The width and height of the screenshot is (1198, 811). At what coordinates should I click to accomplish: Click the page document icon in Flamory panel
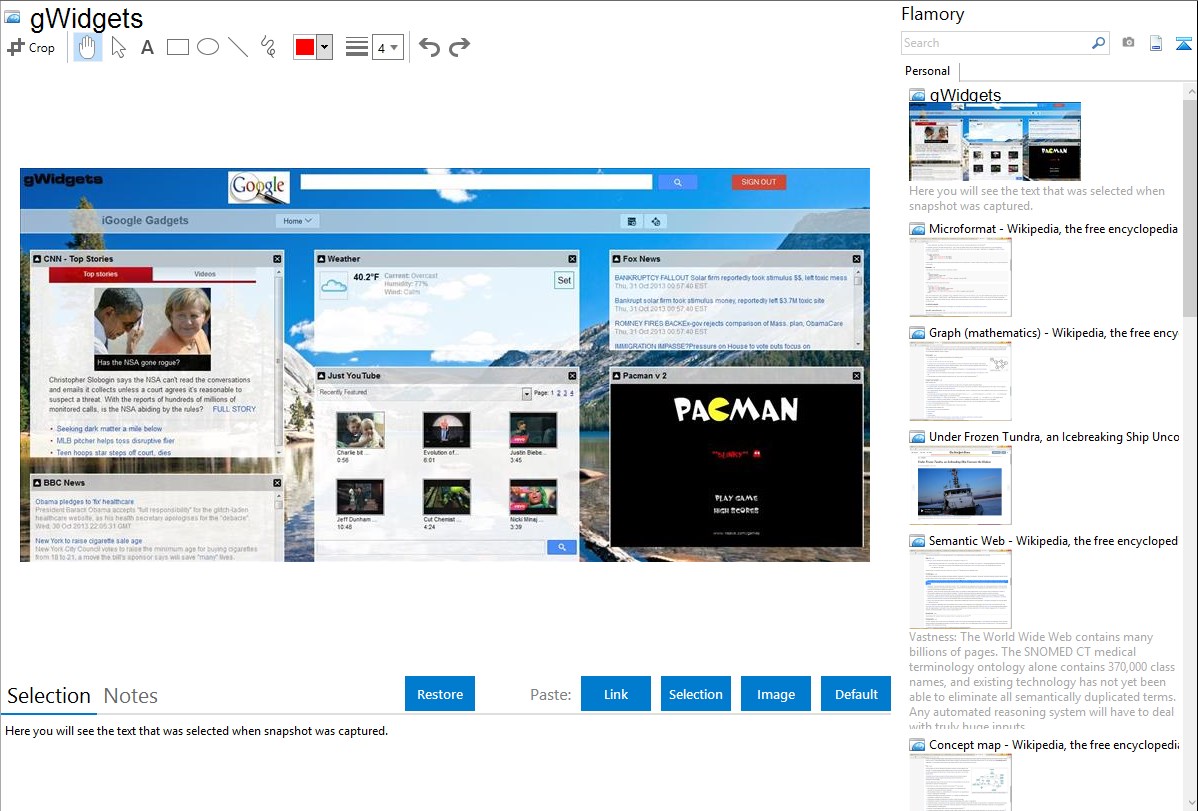pyautogui.click(x=1156, y=43)
